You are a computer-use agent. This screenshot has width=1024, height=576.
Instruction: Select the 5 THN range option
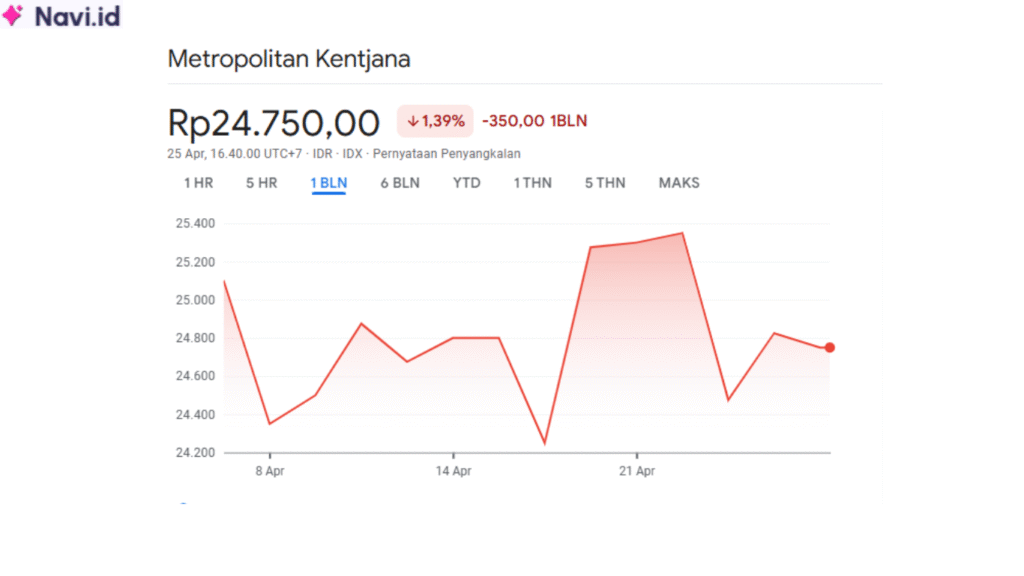point(605,183)
